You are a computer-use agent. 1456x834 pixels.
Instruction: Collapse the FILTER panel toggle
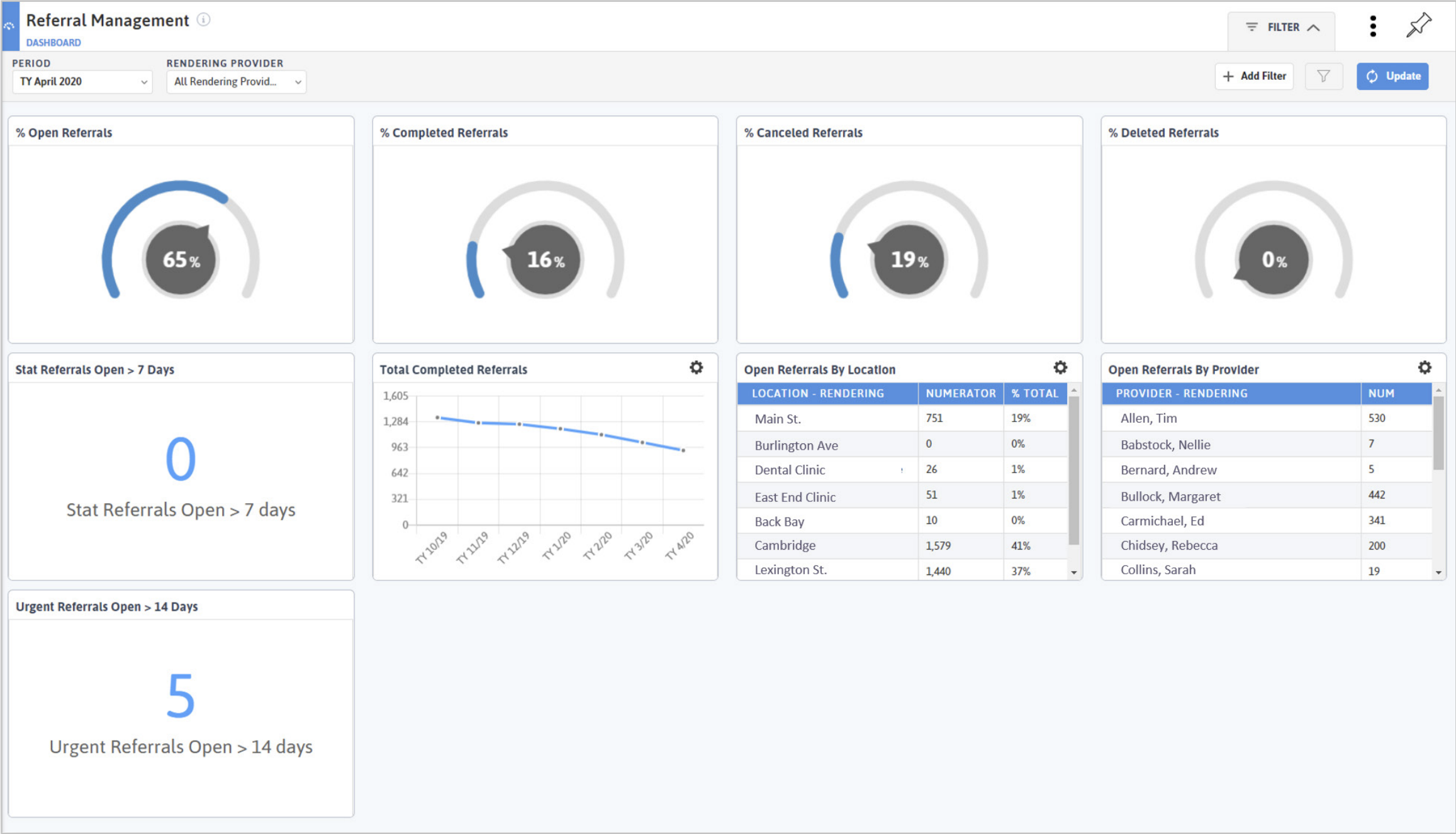click(x=1281, y=28)
